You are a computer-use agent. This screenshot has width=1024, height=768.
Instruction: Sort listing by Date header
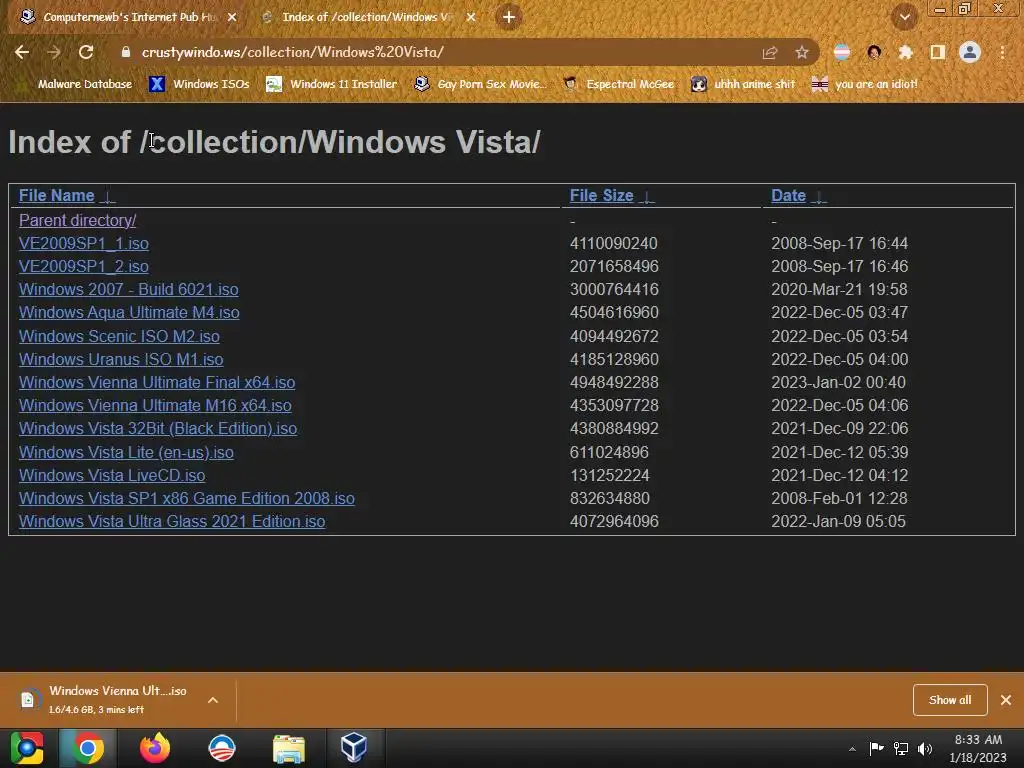tap(788, 195)
